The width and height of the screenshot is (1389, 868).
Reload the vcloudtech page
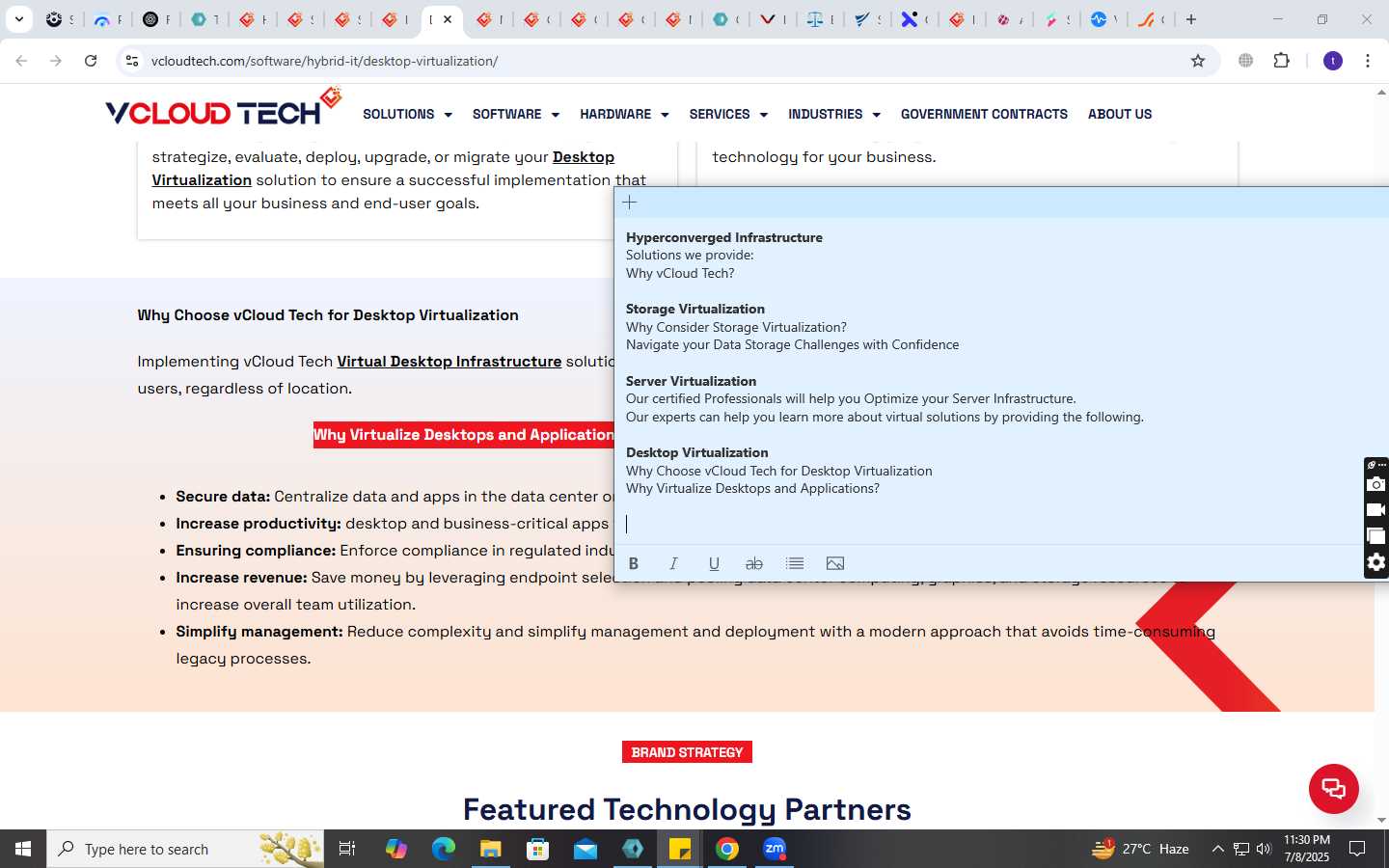click(91, 61)
